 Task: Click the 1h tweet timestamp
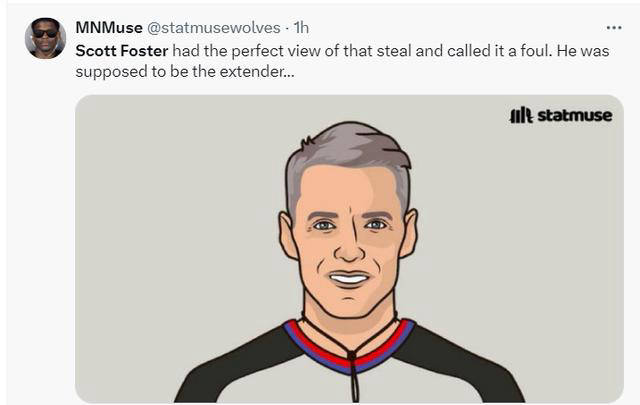pos(301,27)
